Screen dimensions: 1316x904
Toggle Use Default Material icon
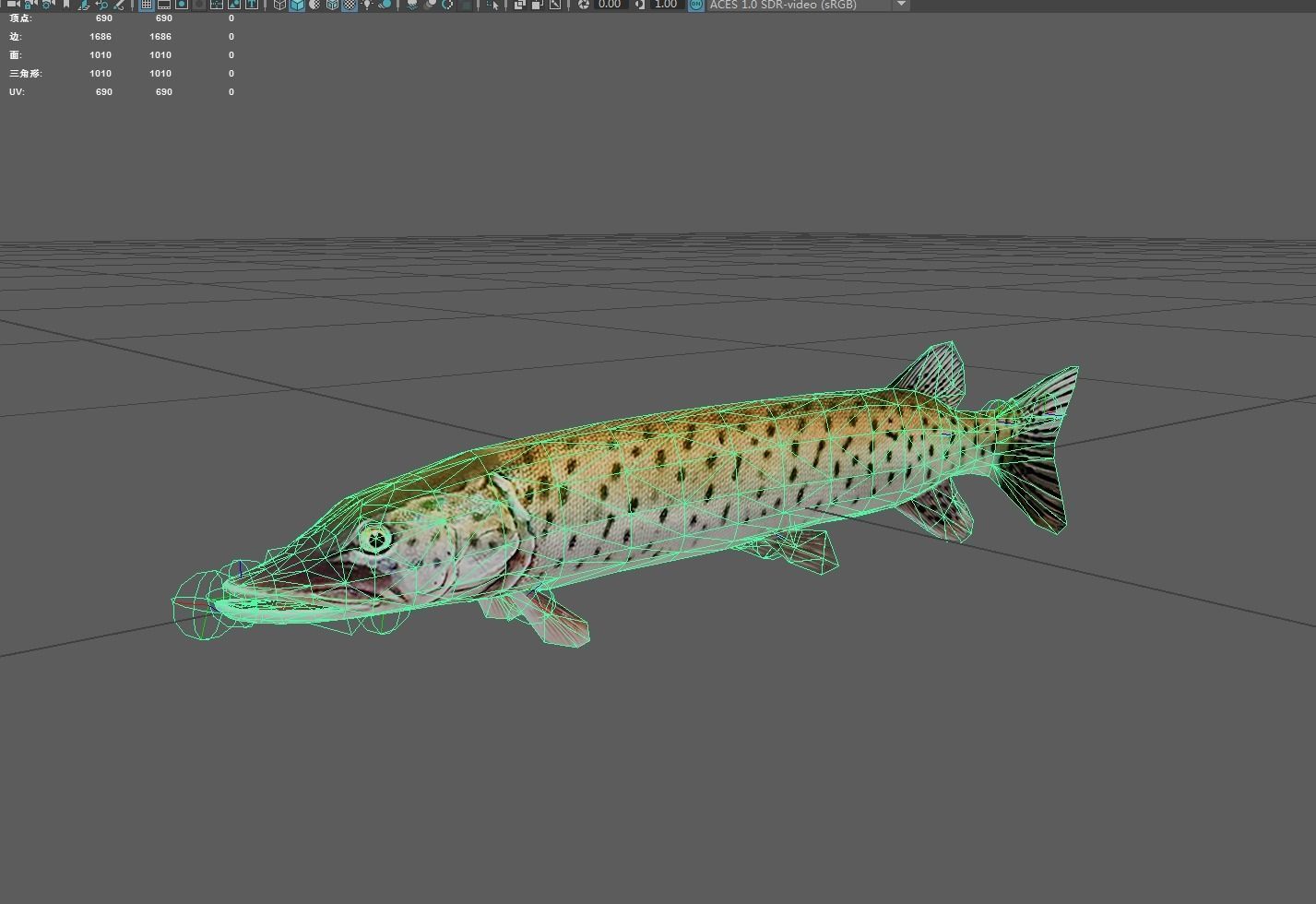[314, 5]
